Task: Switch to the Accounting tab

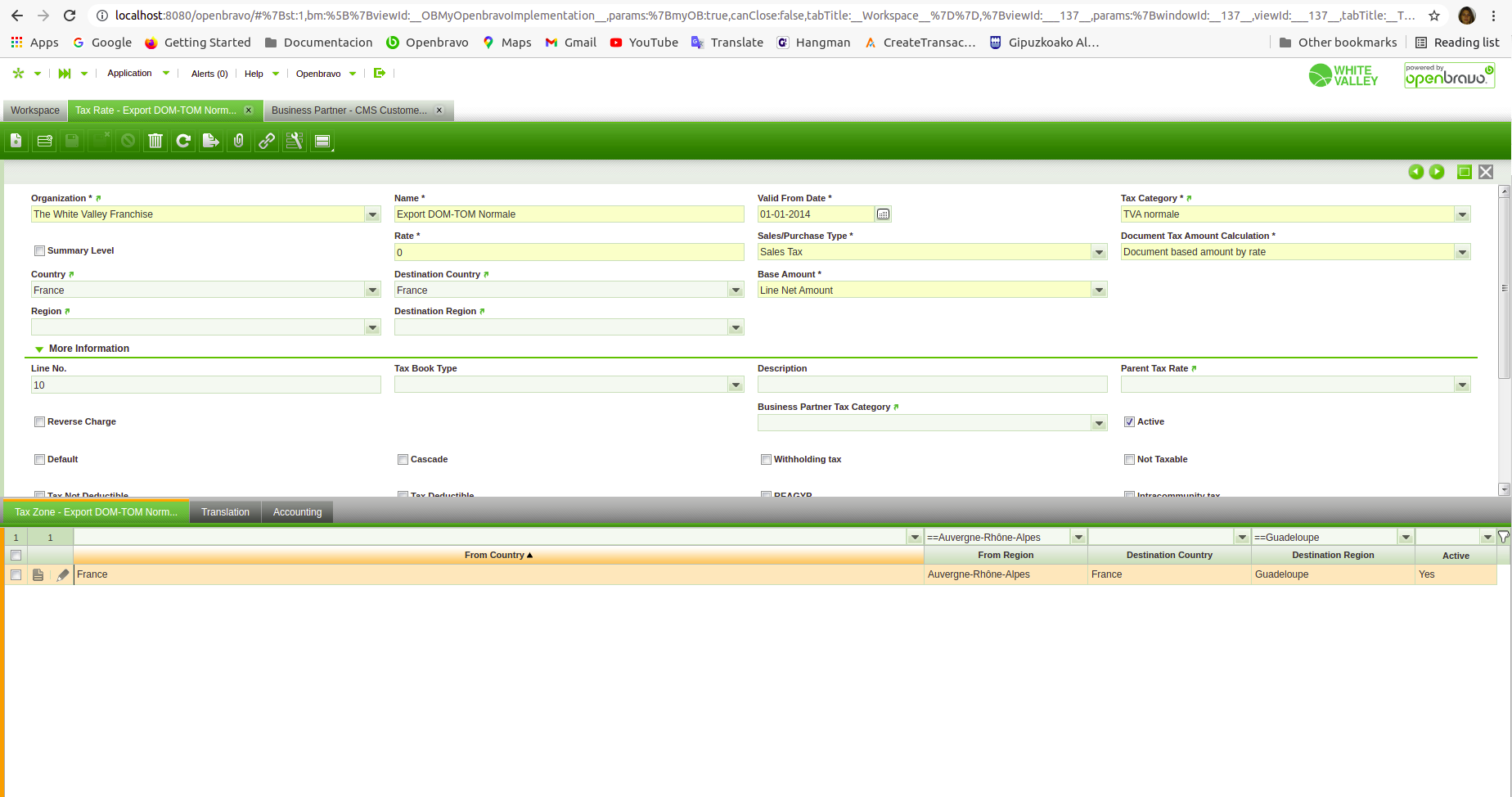Action: [x=297, y=512]
